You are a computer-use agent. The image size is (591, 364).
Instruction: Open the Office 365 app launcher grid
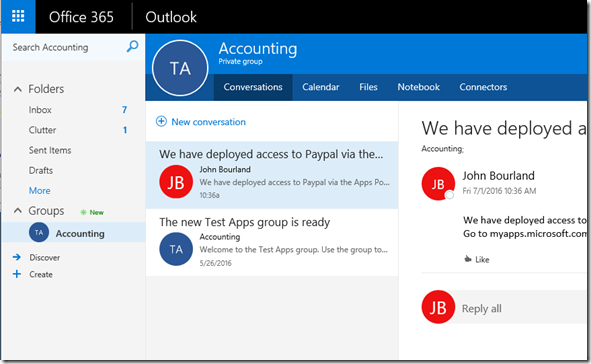click(x=18, y=17)
